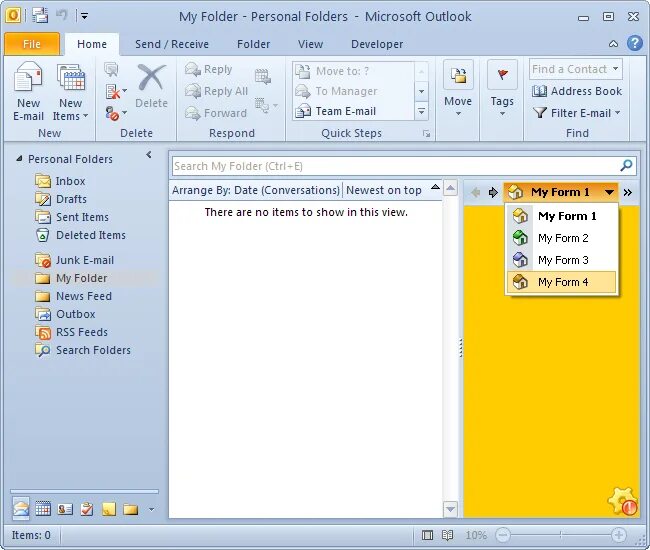This screenshot has width=650, height=550.
Task: Click the Send/Receive All Folders quick access icon
Action: [40, 16]
